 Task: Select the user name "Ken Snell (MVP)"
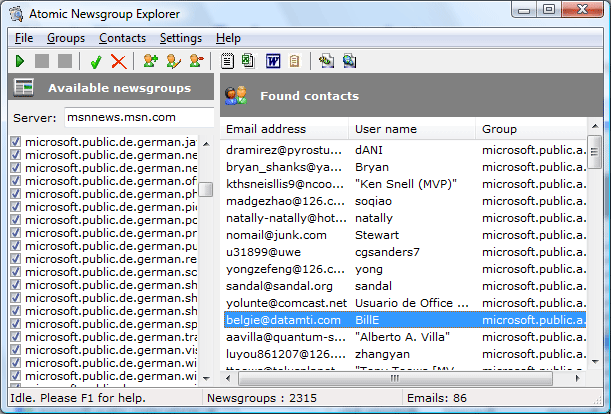406,184
